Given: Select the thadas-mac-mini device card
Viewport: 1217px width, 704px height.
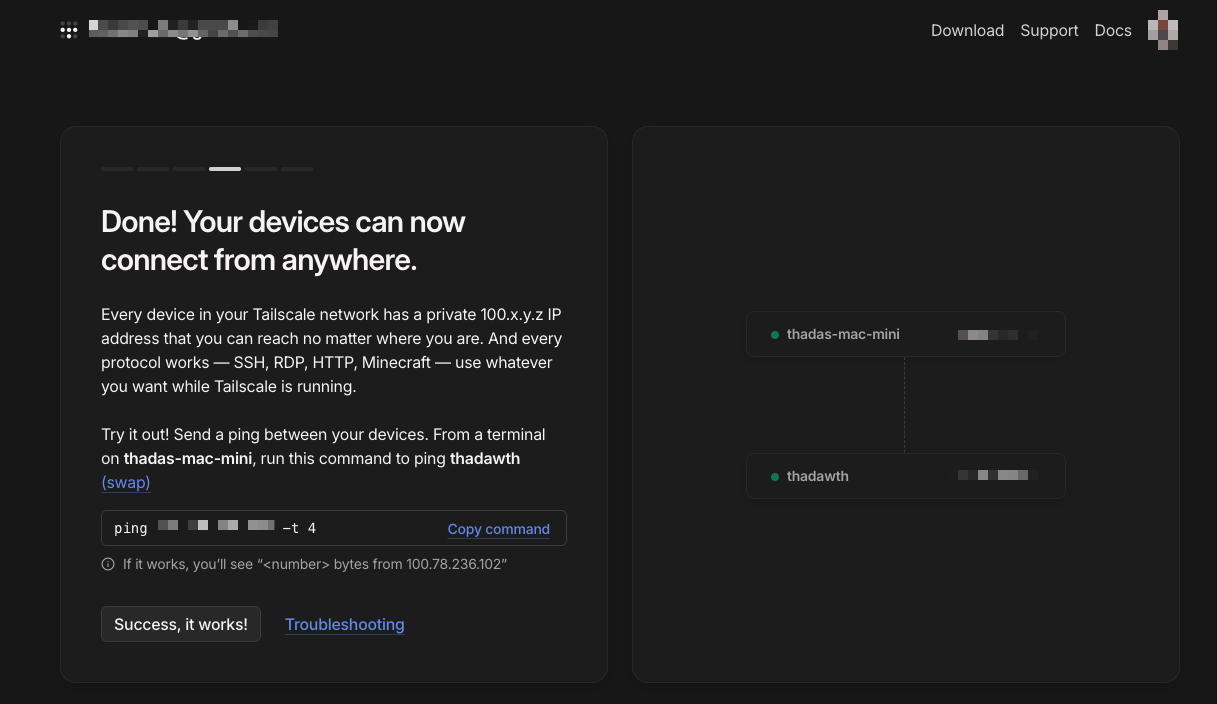Looking at the screenshot, I should (906, 334).
